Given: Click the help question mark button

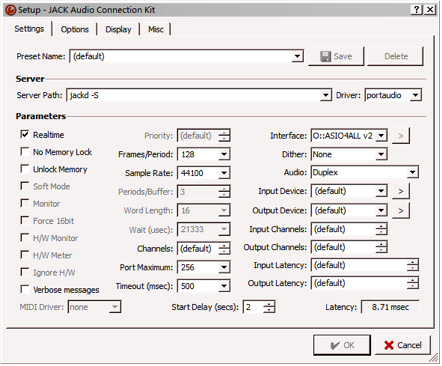Looking at the screenshot, I should tap(417, 10).
